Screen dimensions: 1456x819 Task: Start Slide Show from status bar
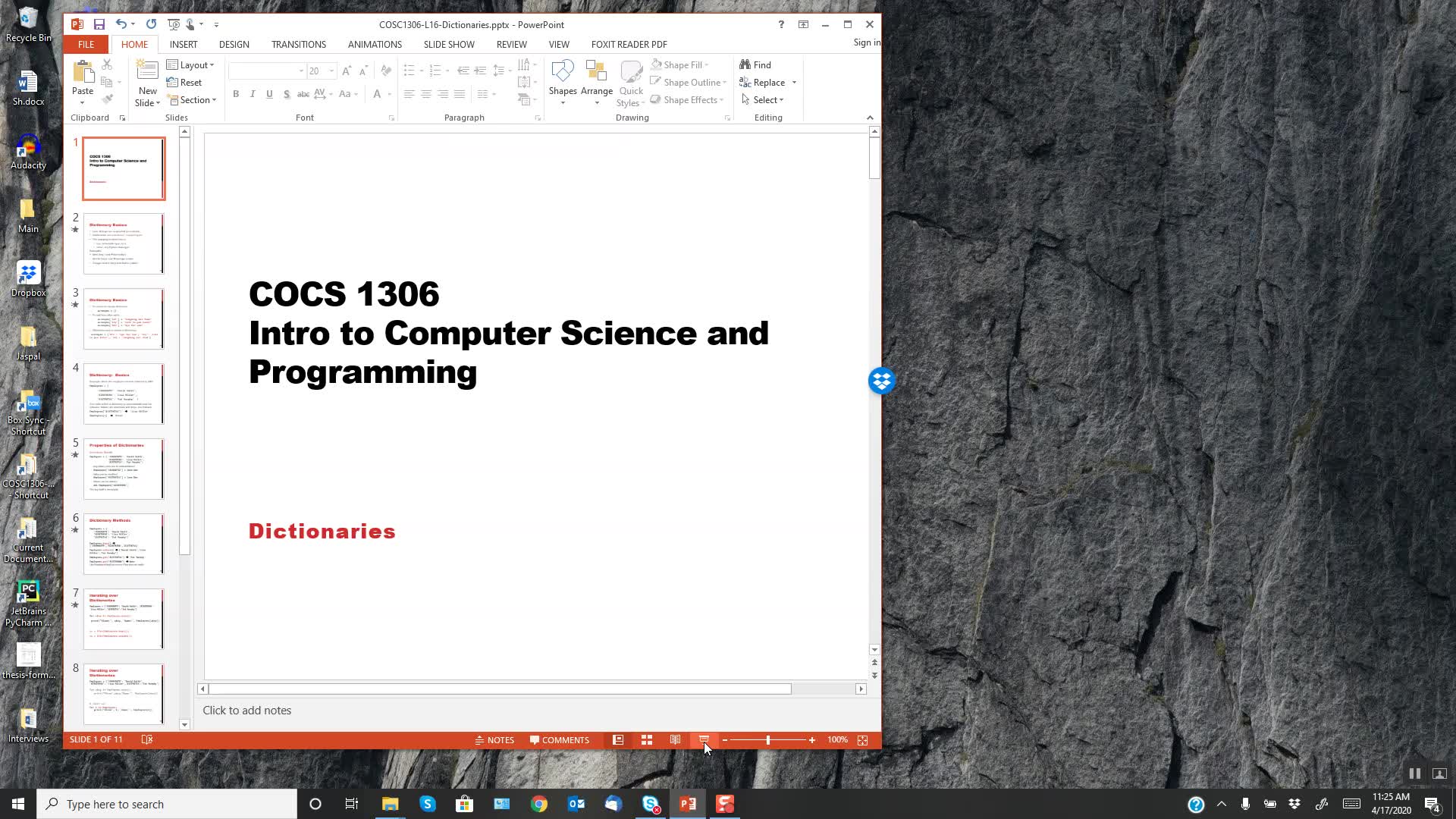704,740
